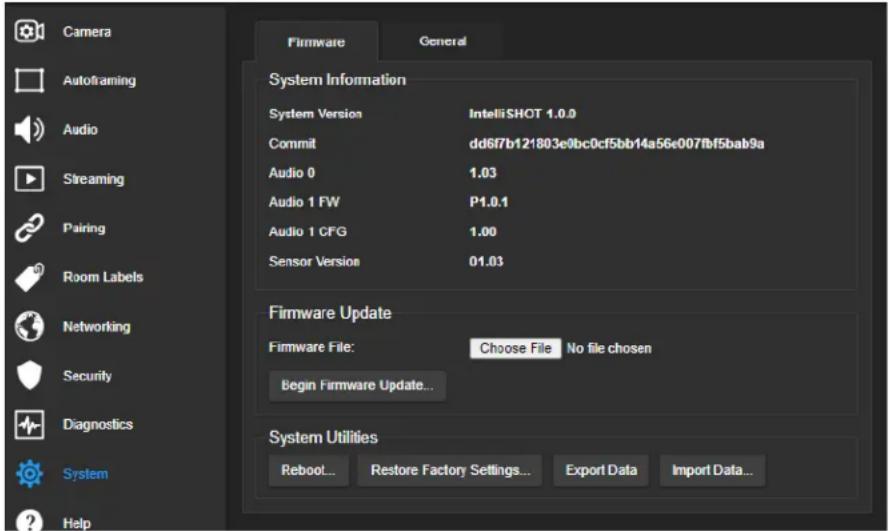The width and height of the screenshot is (889, 531).
Task: Open the Camera settings page
Action: coord(87,32)
